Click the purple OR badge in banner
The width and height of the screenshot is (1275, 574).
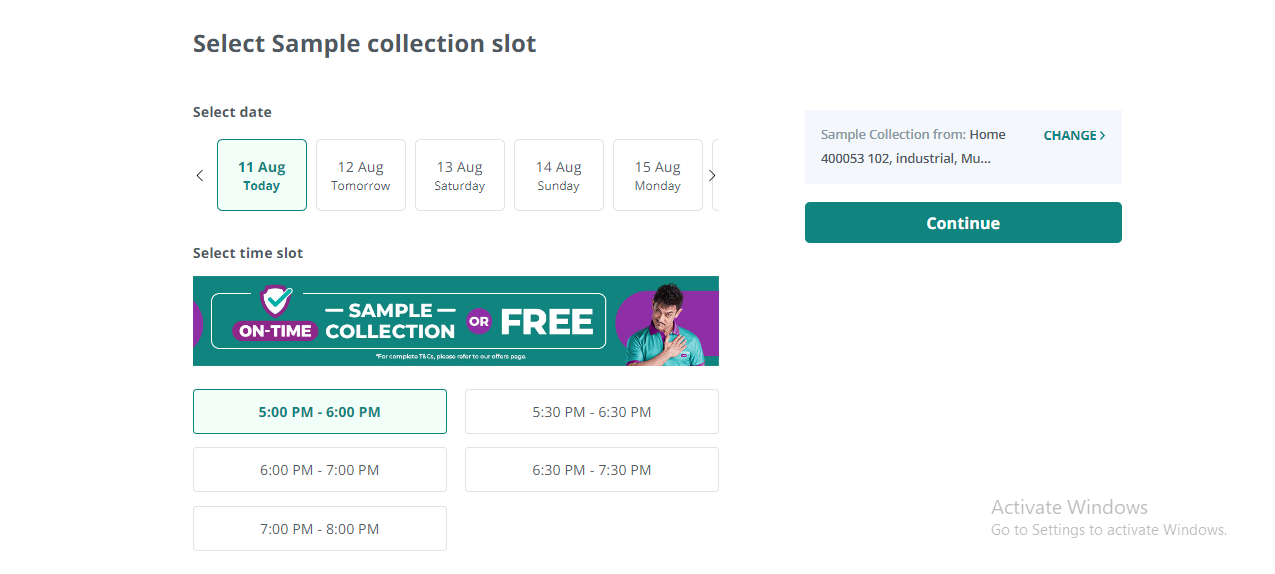coord(479,322)
